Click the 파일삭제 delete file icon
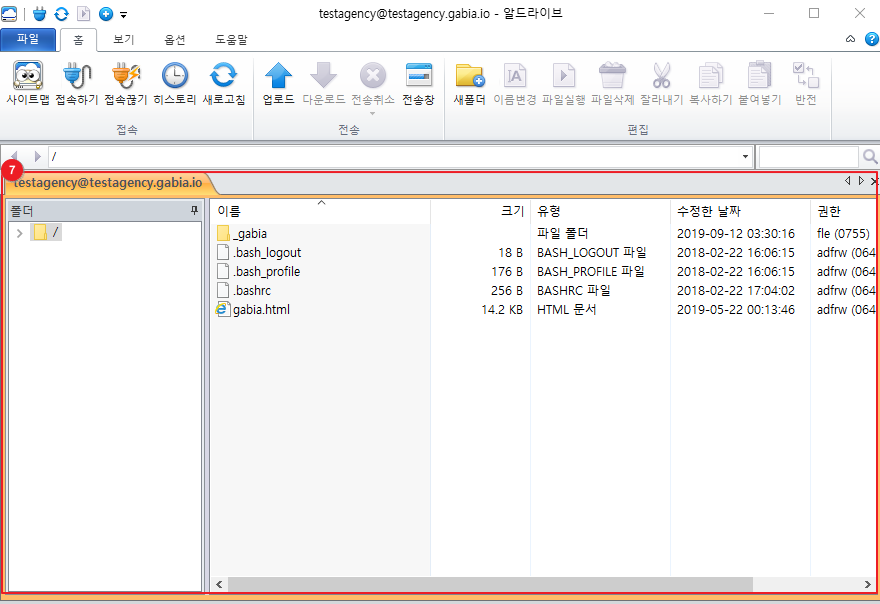880x604 pixels. [612, 83]
